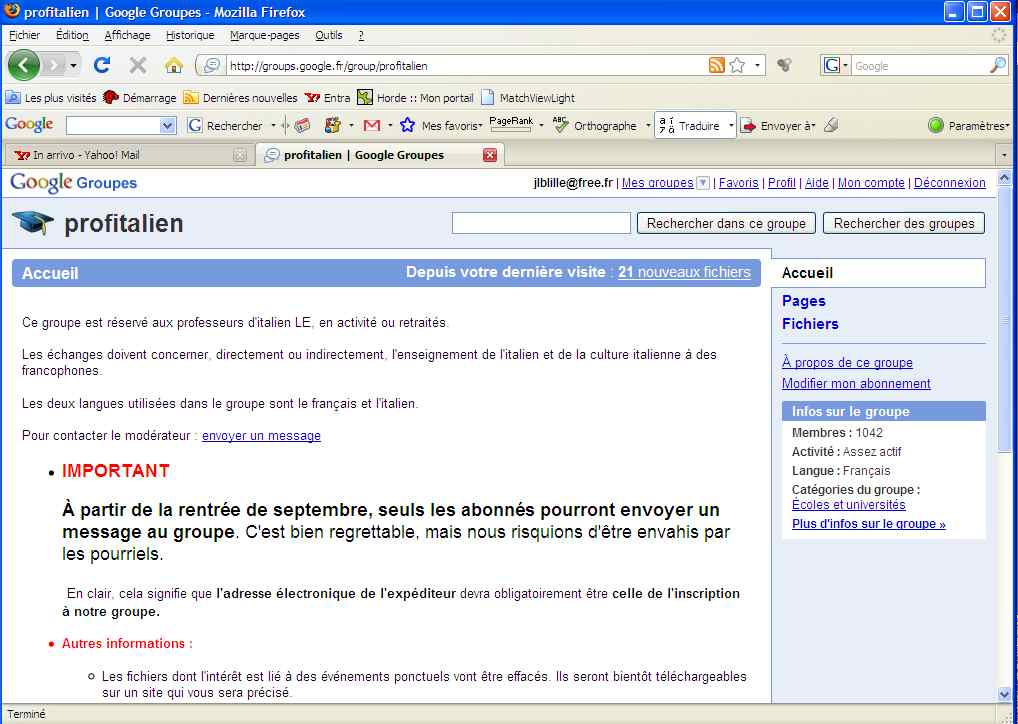1018x724 pixels.
Task: Open the list all tabs dropdown
Action: point(1004,155)
